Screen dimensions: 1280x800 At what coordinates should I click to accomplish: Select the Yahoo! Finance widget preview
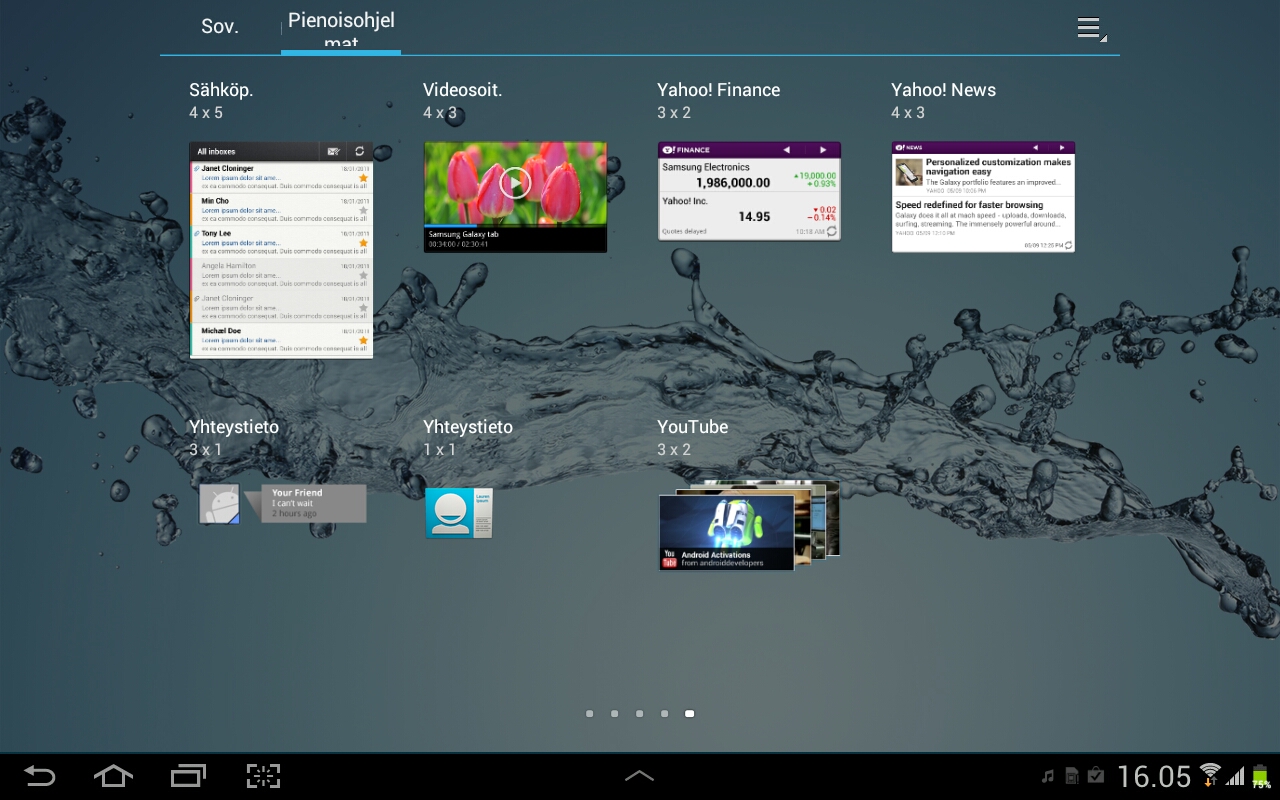(749, 191)
